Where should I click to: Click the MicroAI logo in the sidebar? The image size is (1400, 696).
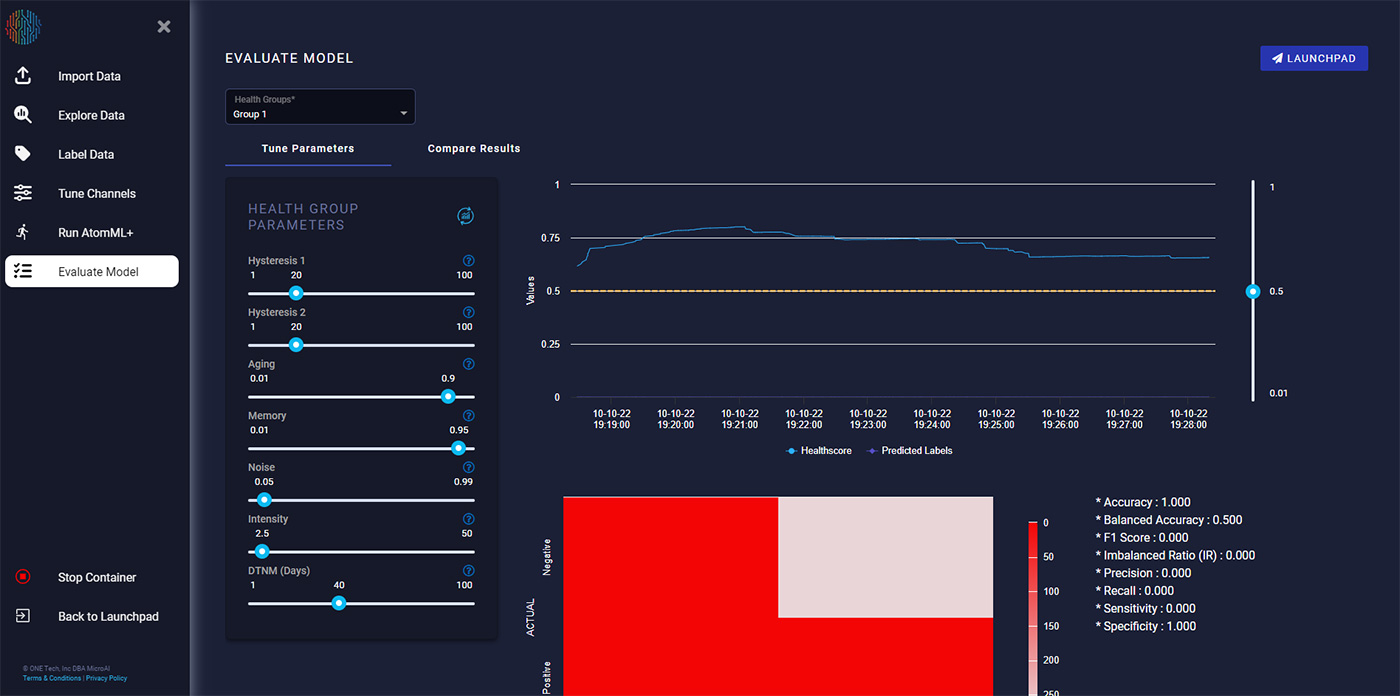point(23,27)
